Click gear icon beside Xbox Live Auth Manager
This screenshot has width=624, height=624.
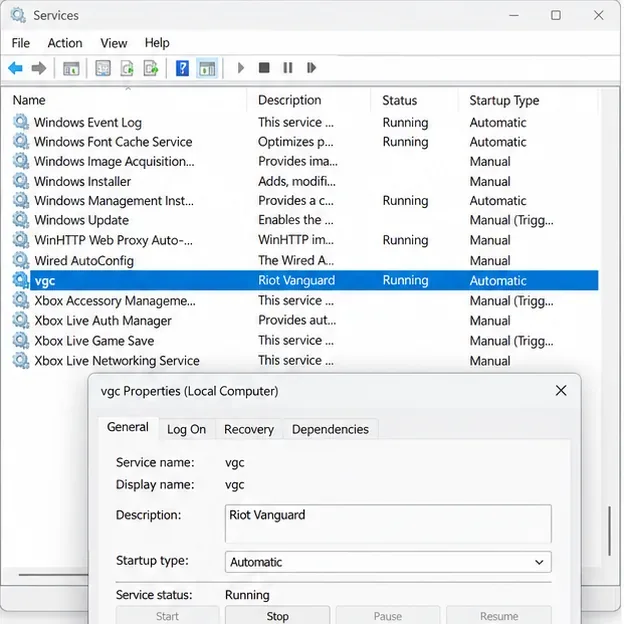[21, 320]
